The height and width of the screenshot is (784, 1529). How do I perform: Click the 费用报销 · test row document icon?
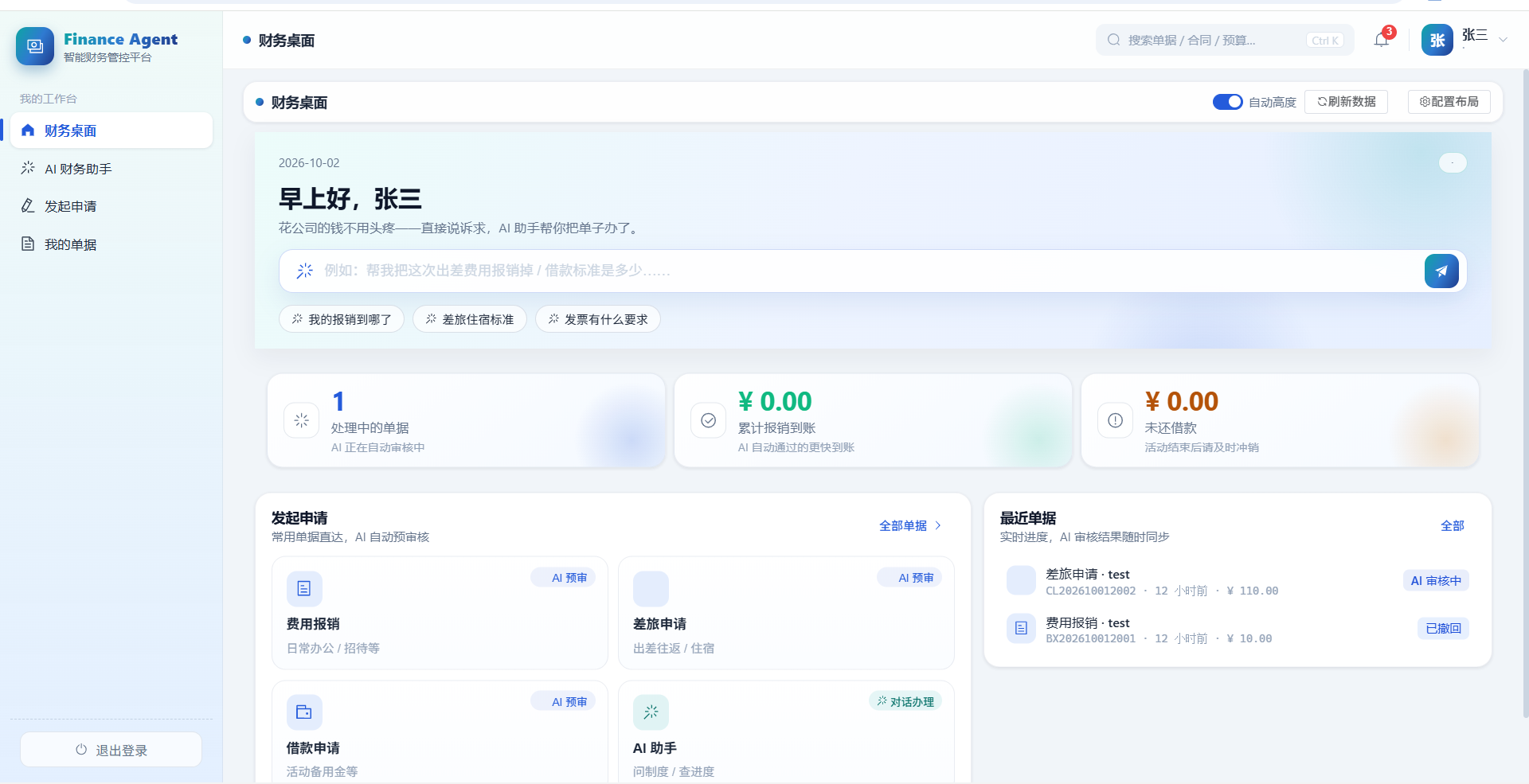[1021, 629]
